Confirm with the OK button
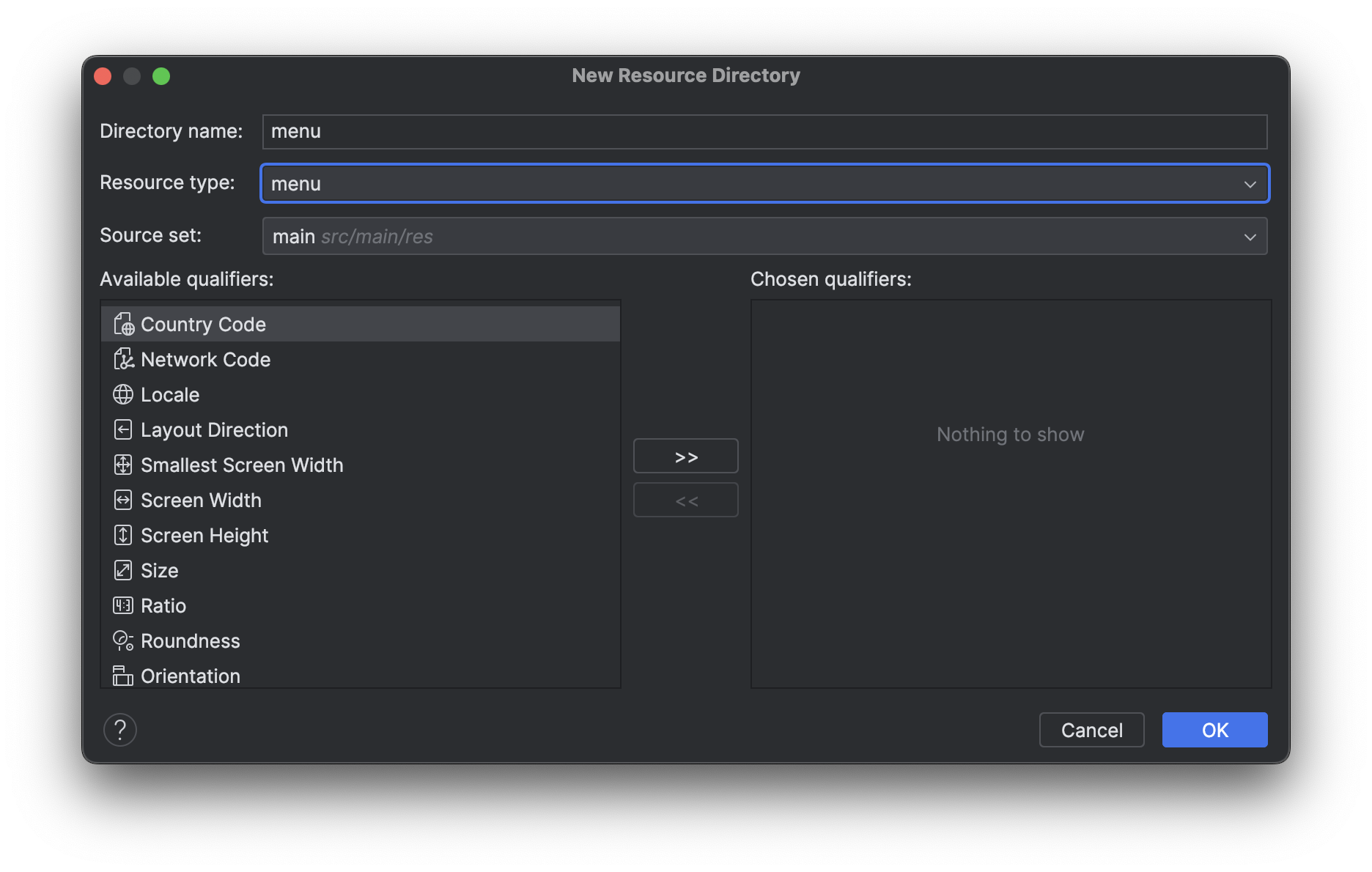This screenshot has width=1372, height=872. click(1214, 730)
